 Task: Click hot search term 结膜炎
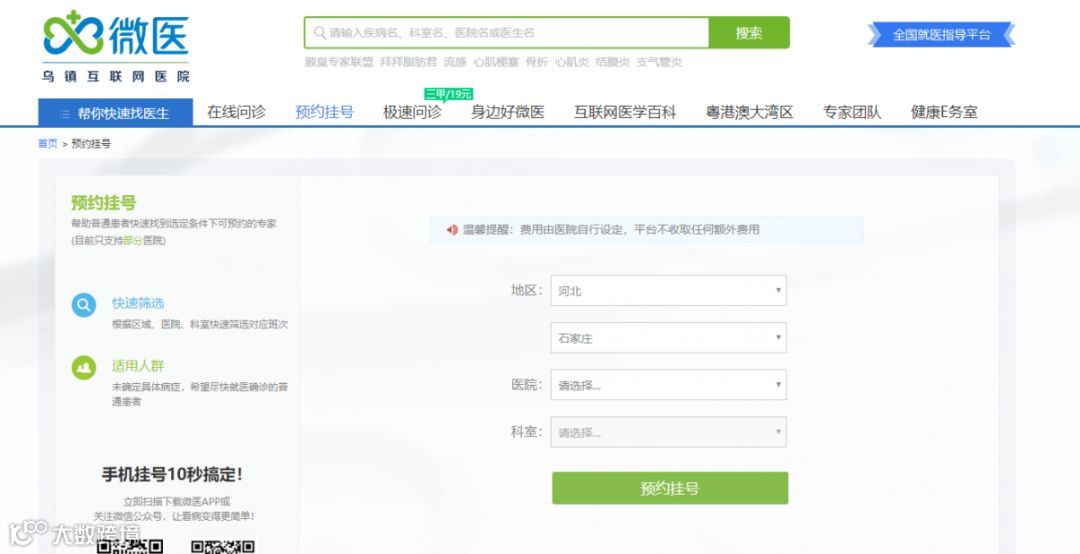point(612,62)
